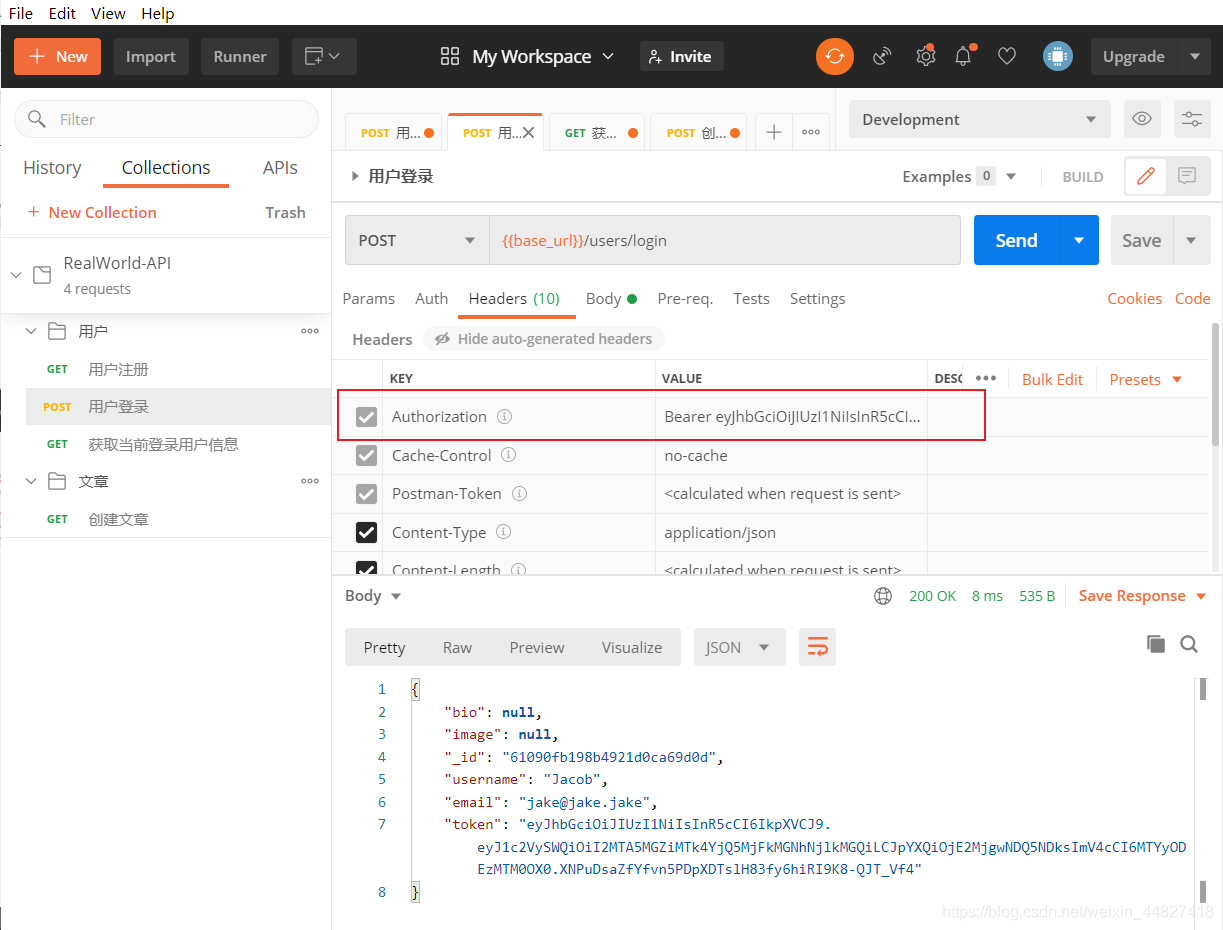Click the headers table column options ellipsis

[986, 378]
